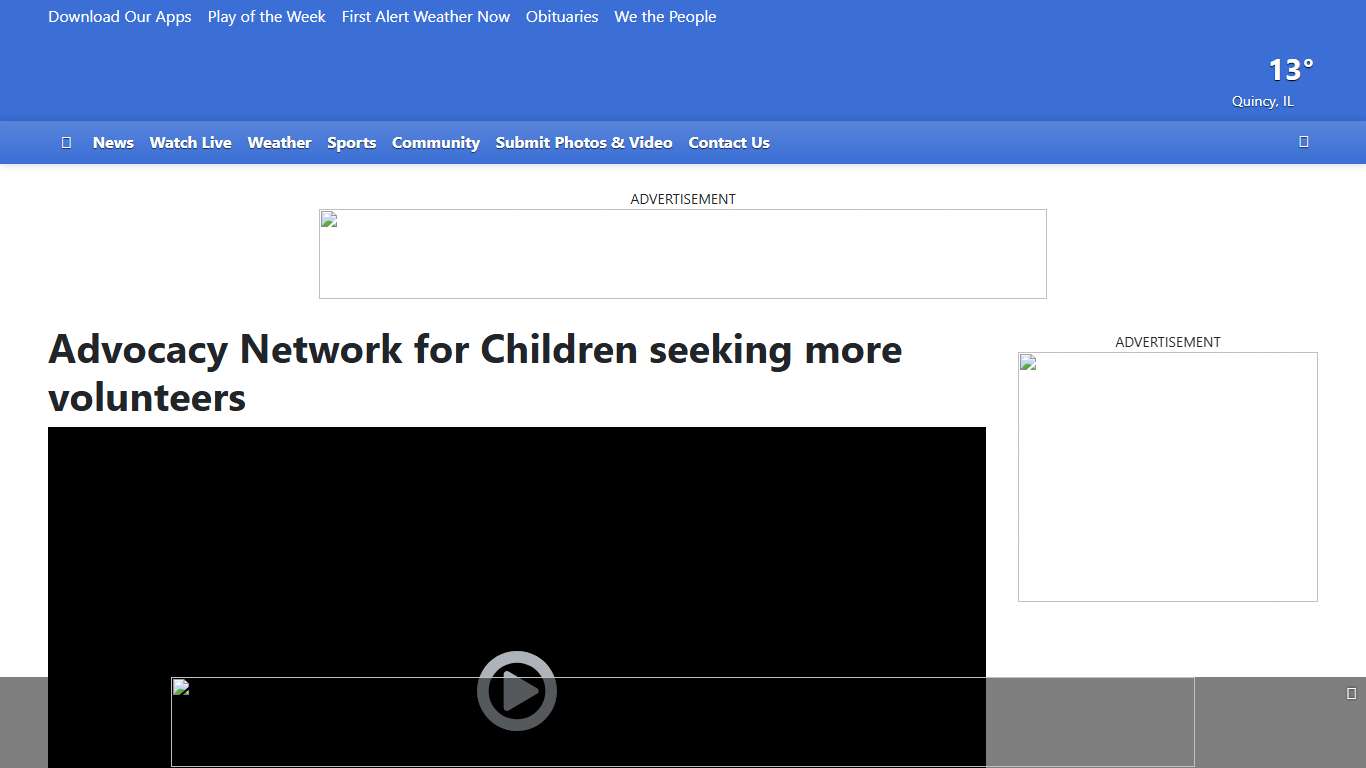
Task: Click the Play of the Week link
Action: click(x=266, y=16)
